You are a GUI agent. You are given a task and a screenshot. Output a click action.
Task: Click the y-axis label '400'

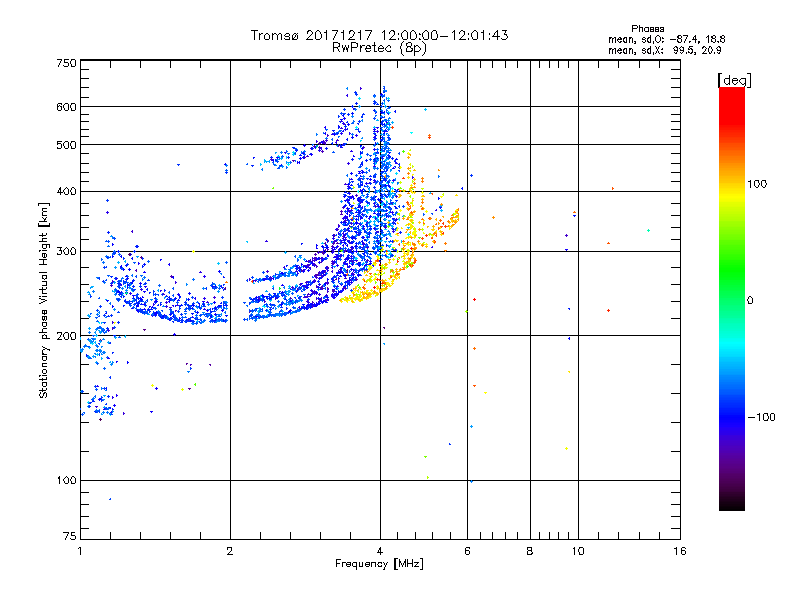tap(66, 192)
